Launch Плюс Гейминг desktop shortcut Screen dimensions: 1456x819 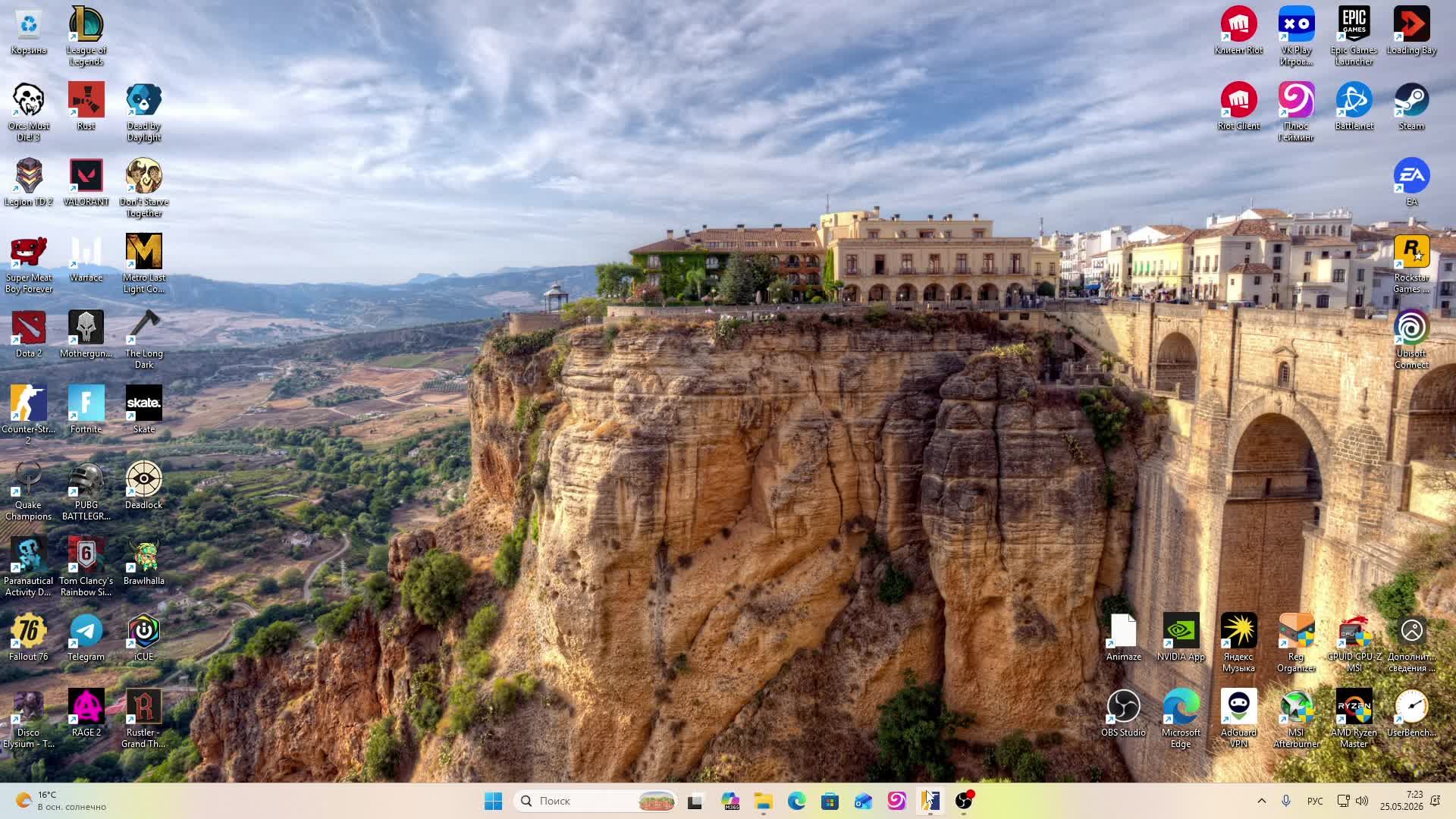click(x=1297, y=112)
